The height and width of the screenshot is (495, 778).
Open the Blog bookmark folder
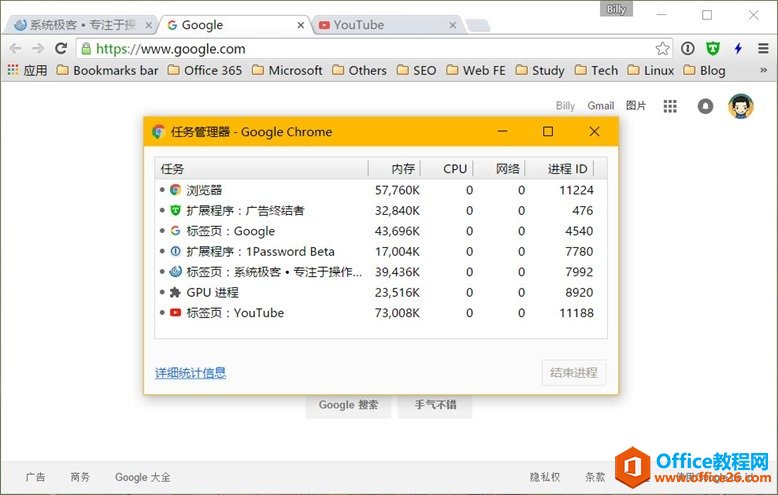point(704,70)
